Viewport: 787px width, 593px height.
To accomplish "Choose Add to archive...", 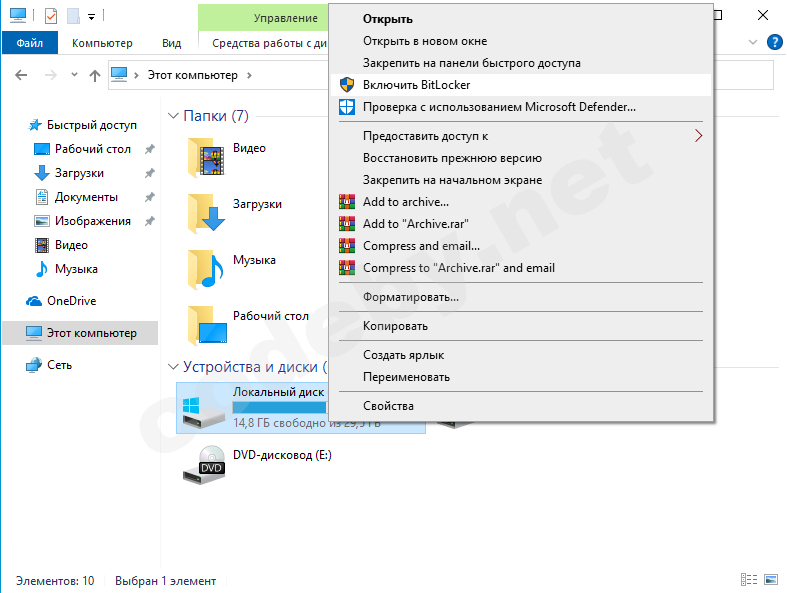I will coord(521,202).
